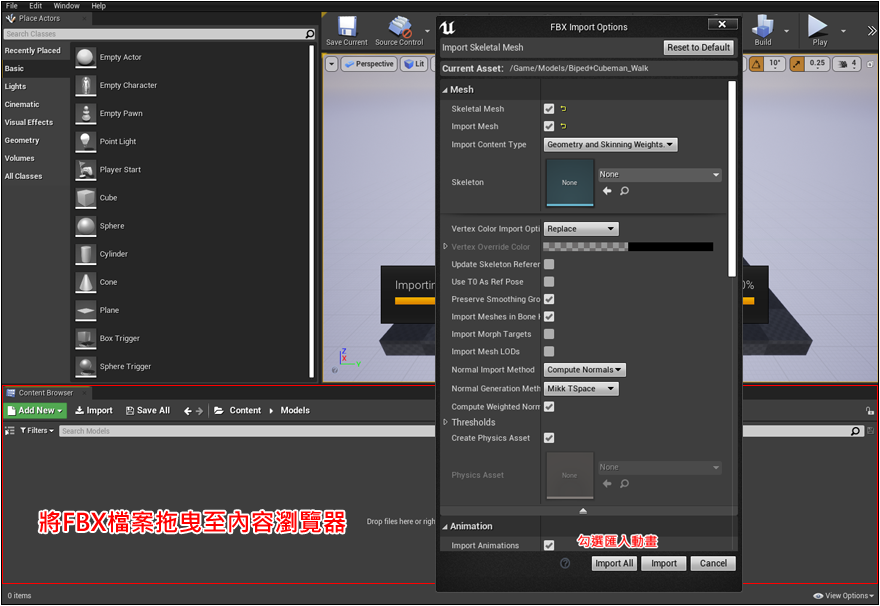Click the Import button in FBX dialog
Screen dimensions: 880x606
664,563
